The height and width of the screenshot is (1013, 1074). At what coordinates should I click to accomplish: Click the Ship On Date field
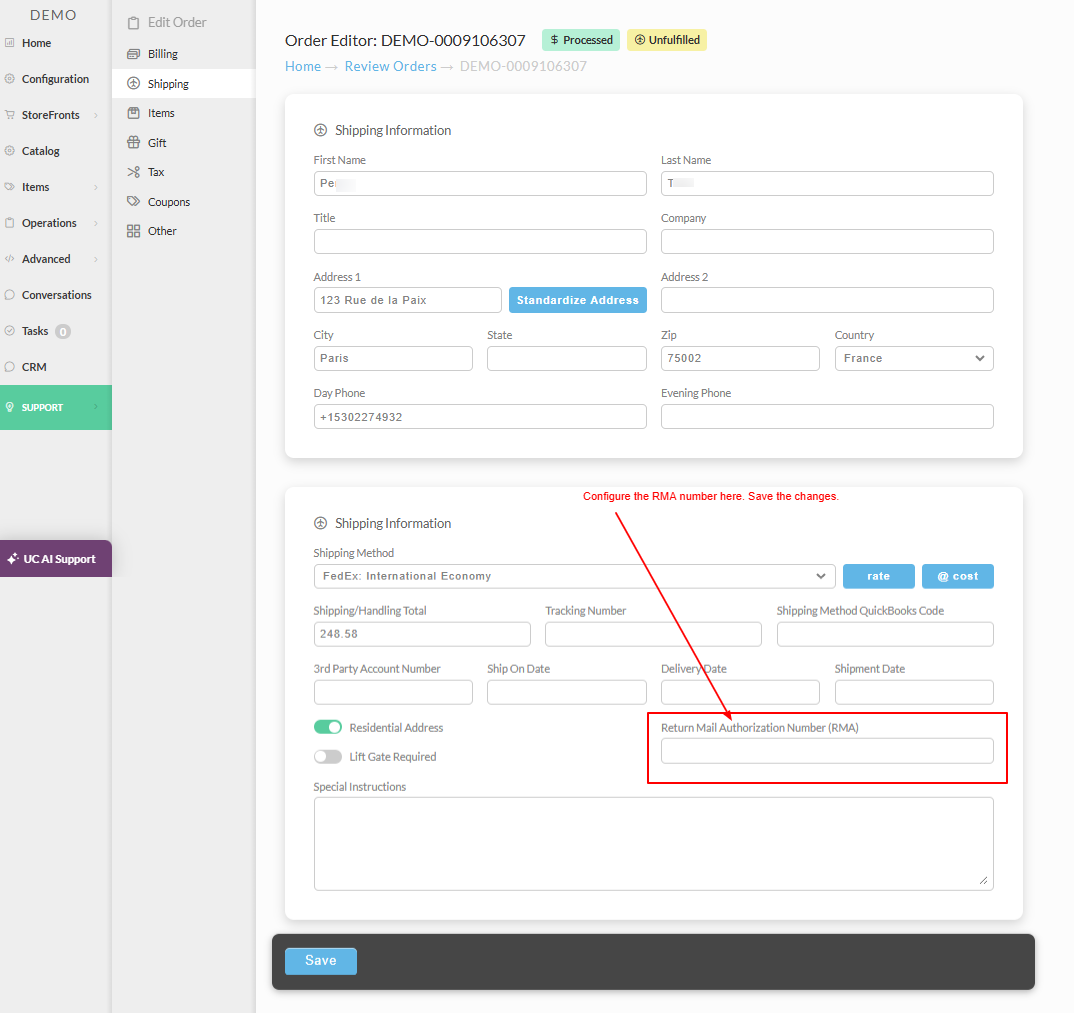pos(566,692)
